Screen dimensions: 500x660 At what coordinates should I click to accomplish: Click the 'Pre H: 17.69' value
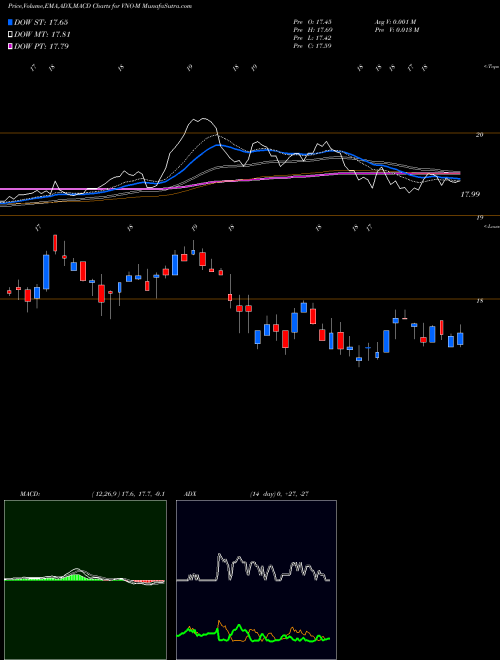pos(312,30)
